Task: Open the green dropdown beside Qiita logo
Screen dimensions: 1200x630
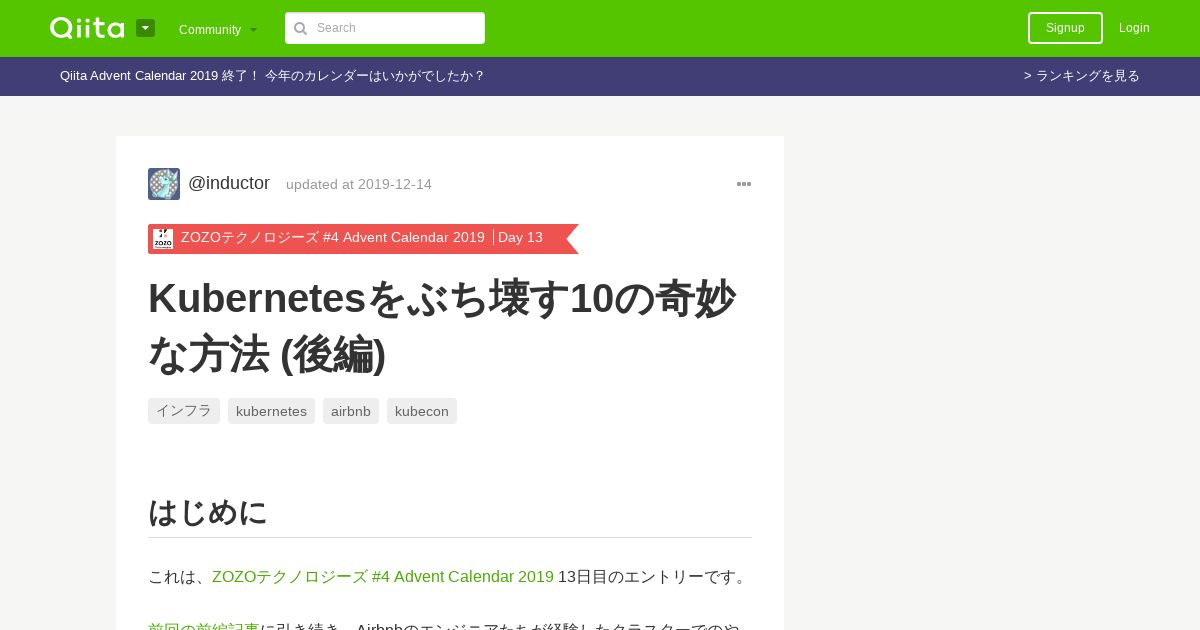Action: pos(145,28)
